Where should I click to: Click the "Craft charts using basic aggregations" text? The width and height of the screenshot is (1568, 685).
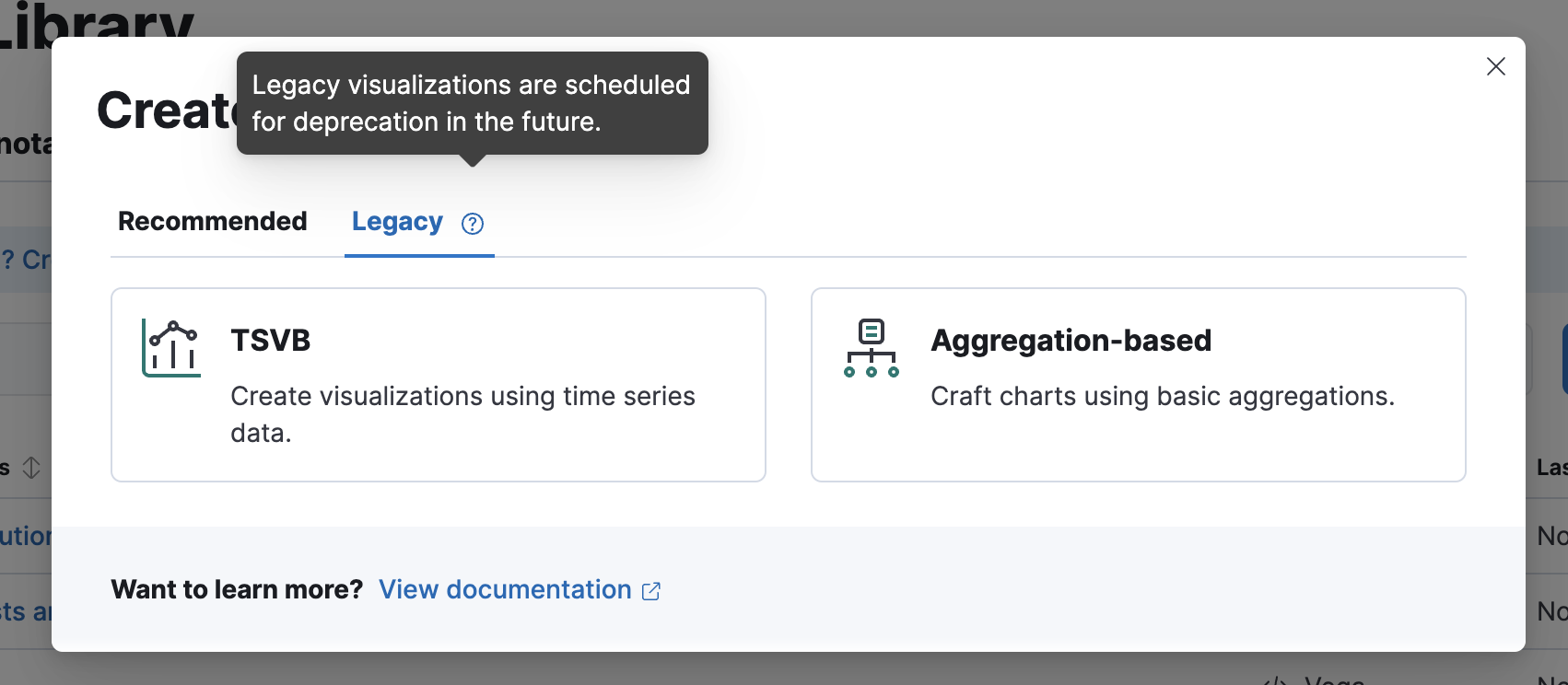1162,397
